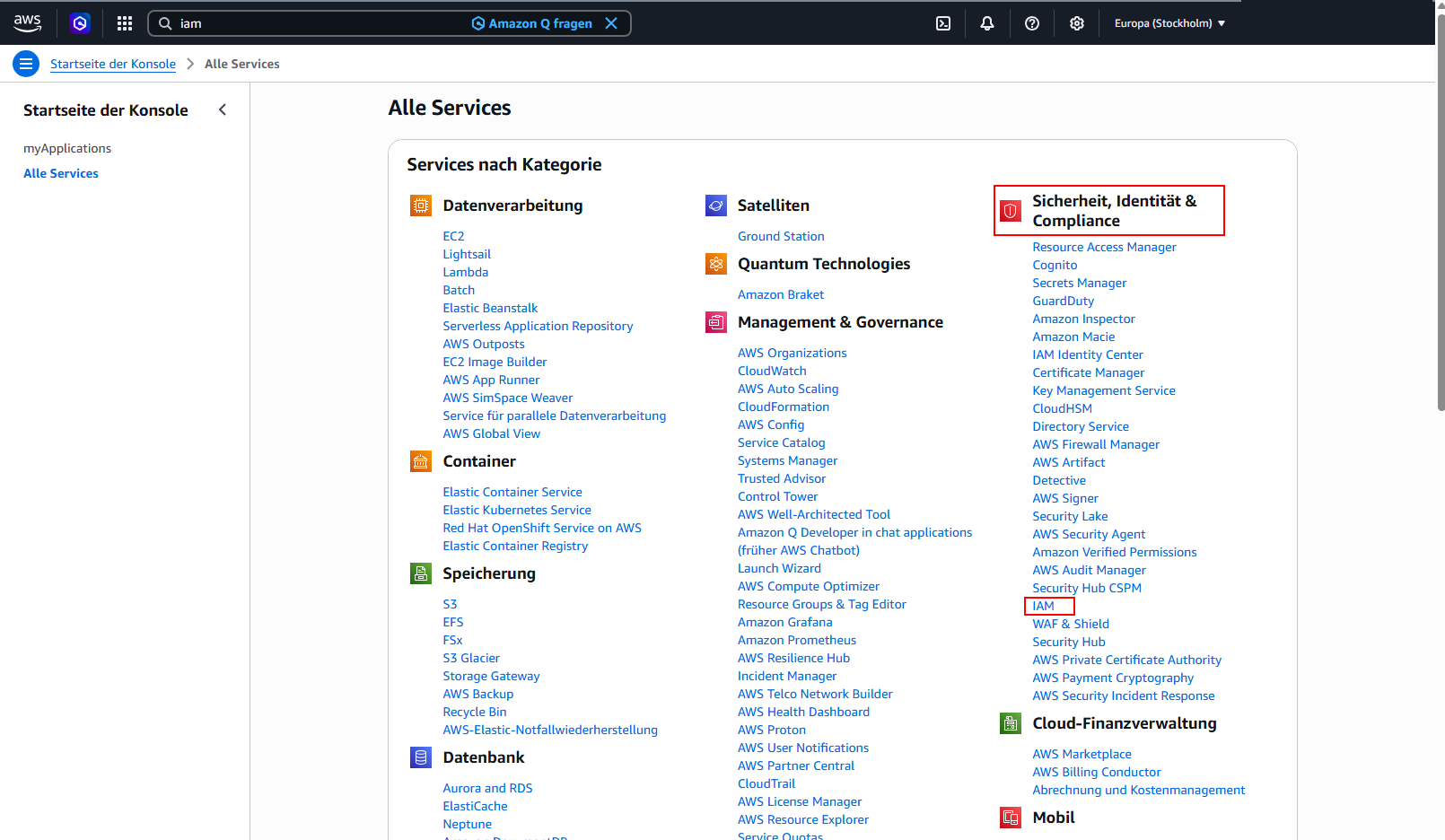The width and height of the screenshot is (1445, 840).
Task: Open the Ground Station link
Action: coord(781,236)
